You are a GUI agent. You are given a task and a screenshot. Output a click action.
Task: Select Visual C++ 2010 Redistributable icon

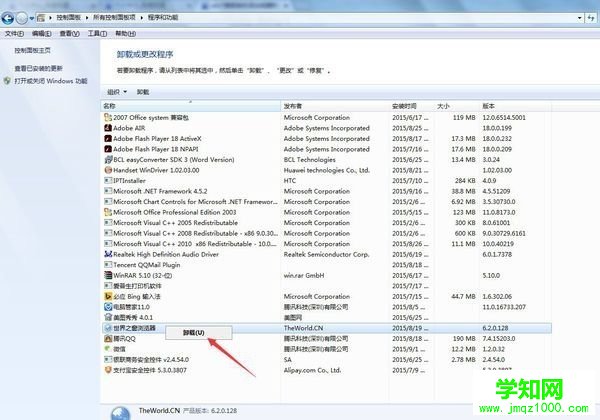[108, 244]
